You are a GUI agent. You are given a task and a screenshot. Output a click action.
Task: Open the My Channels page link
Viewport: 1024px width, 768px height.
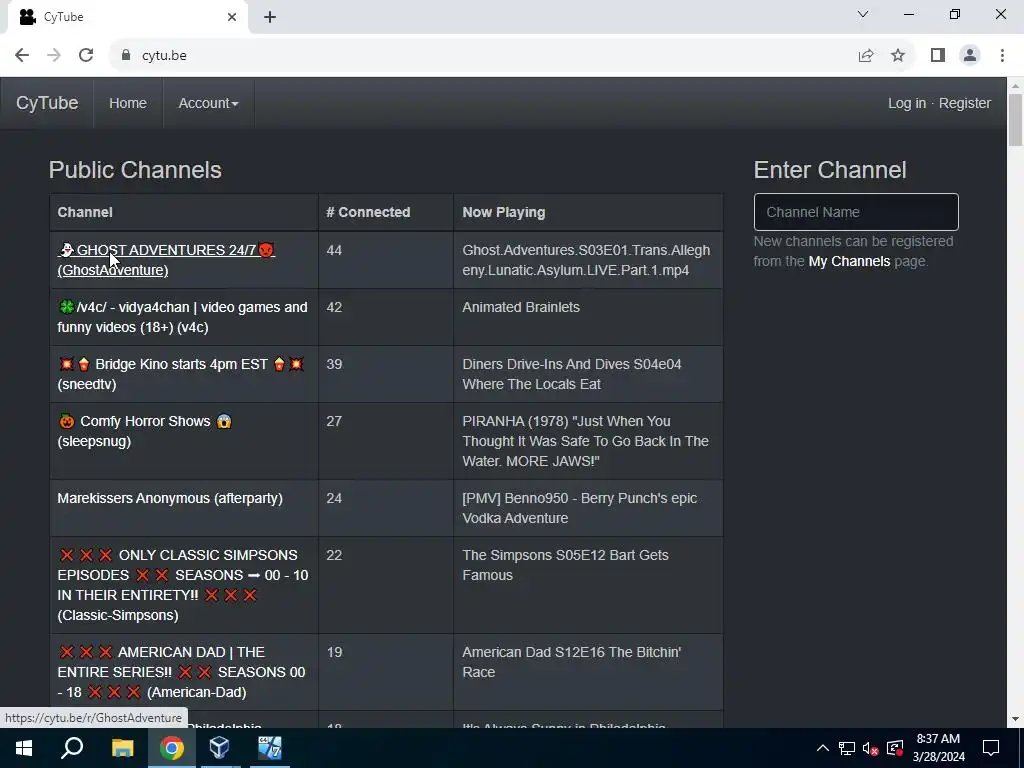tap(849, 261)
